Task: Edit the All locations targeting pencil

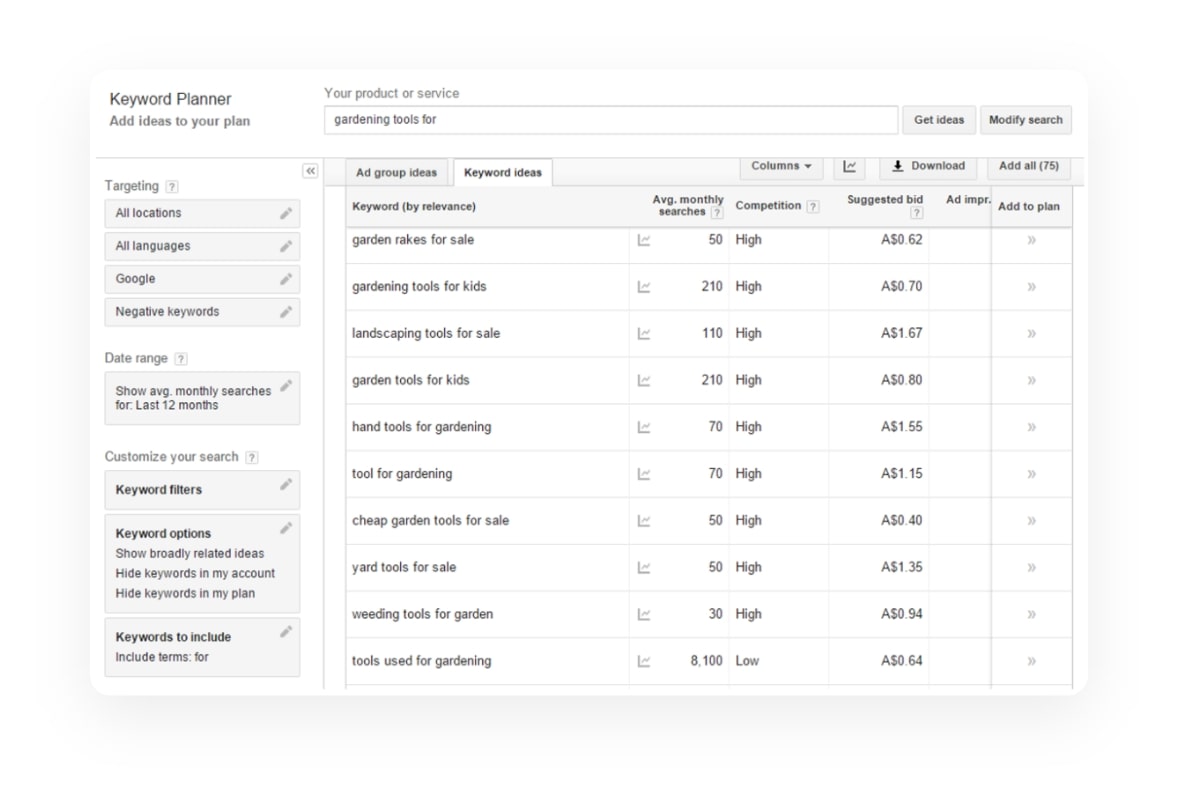Action: click(x=286, y=213)
